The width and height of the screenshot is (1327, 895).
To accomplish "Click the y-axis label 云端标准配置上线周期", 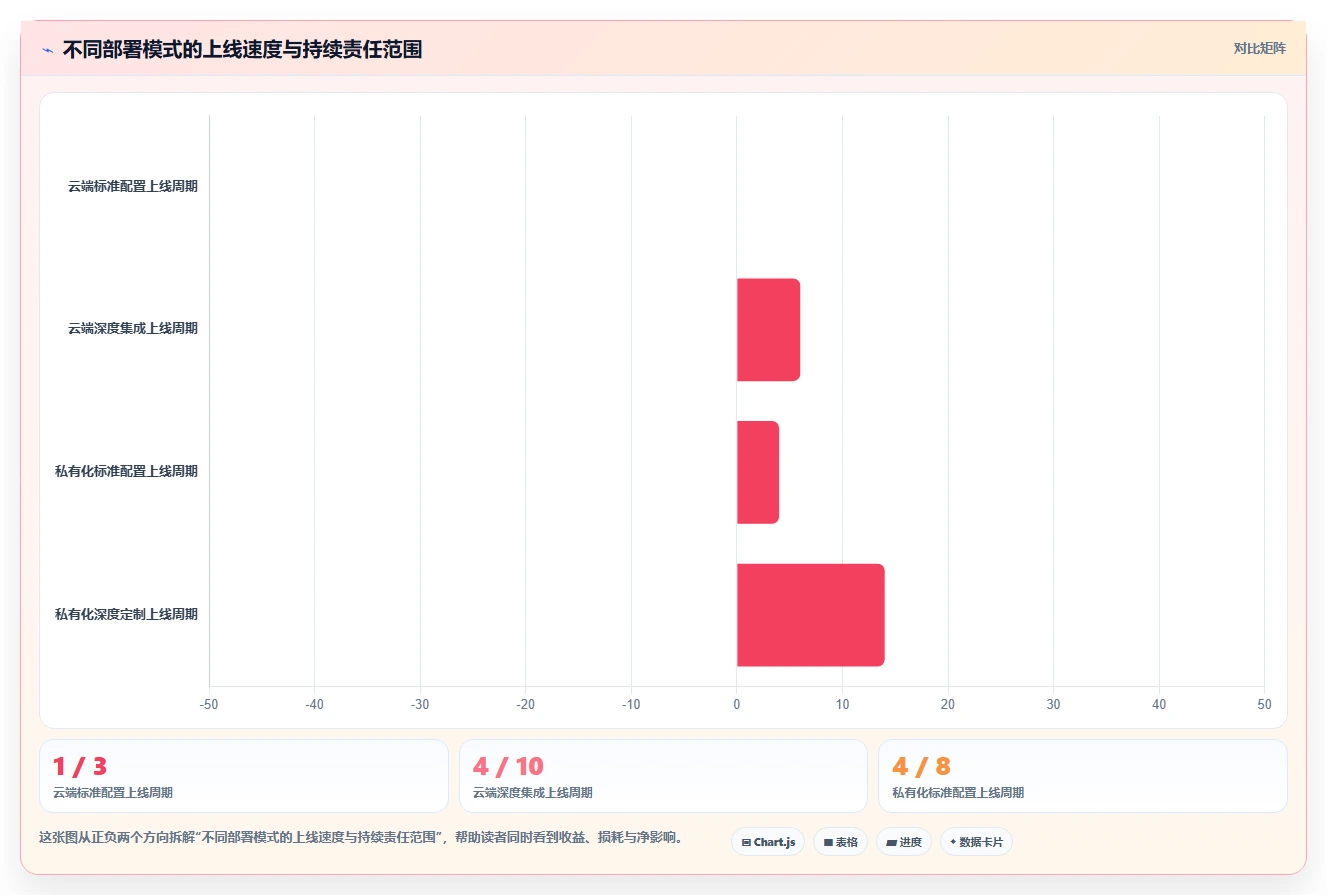I will pos(133,186).
